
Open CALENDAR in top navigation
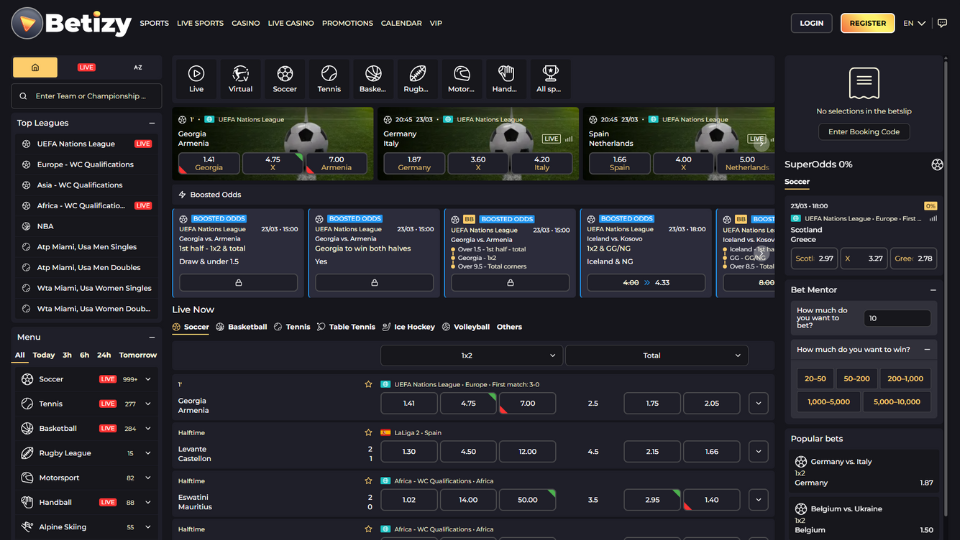[x=401, y=23]
